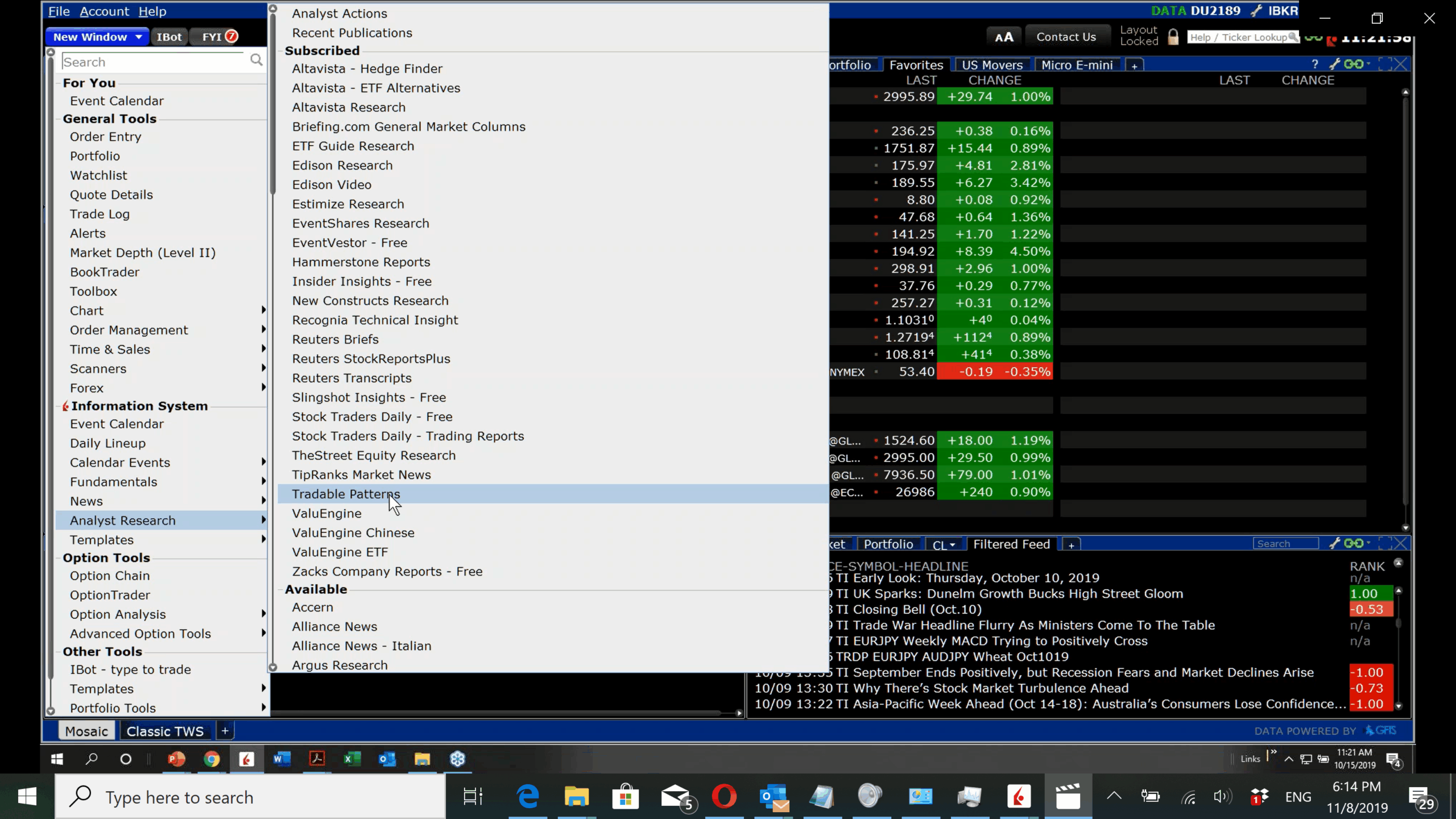
Task: Click the Contact Us button
Action: click(1066, 37)
